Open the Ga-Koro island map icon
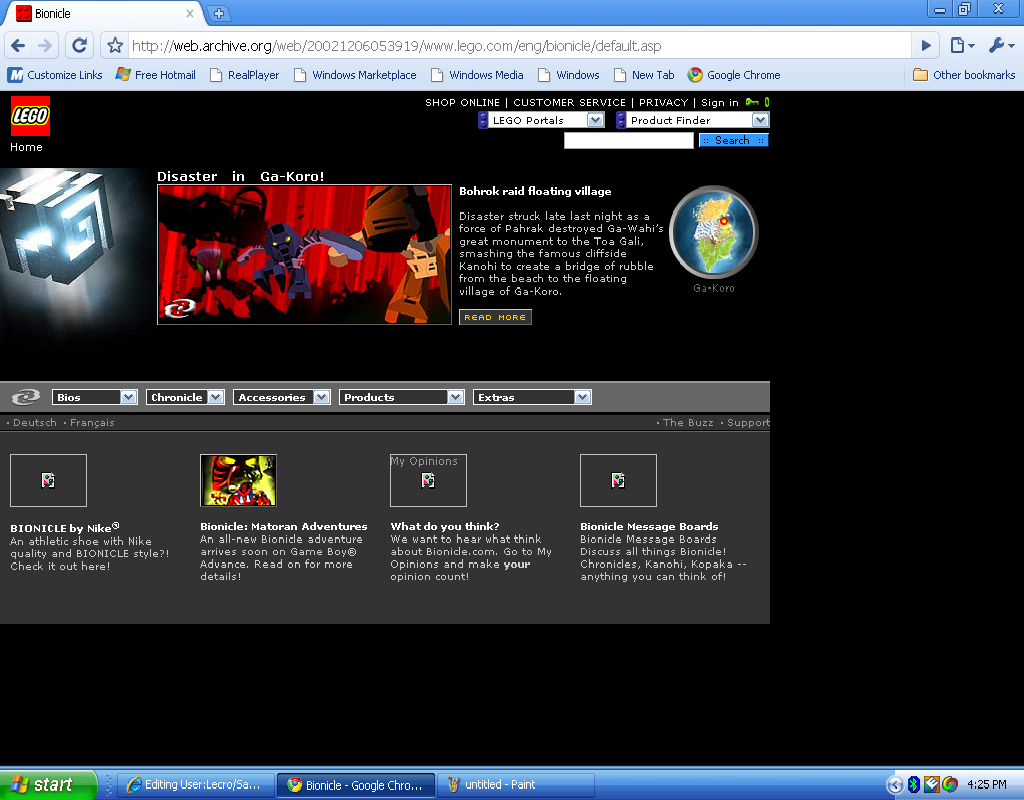 [714, 232]
